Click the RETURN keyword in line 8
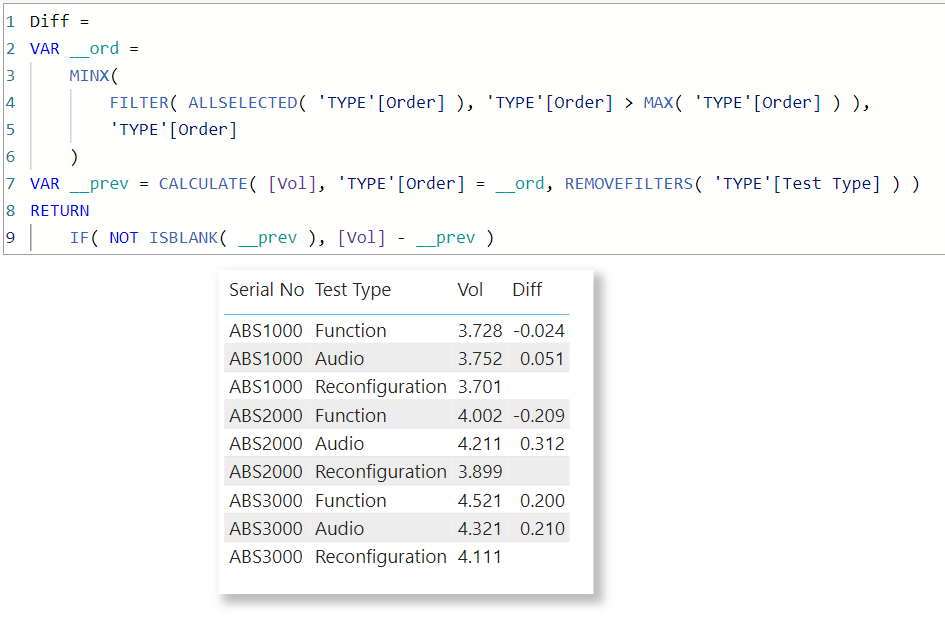This screenshot has height=621, width=945. point(60,211)
